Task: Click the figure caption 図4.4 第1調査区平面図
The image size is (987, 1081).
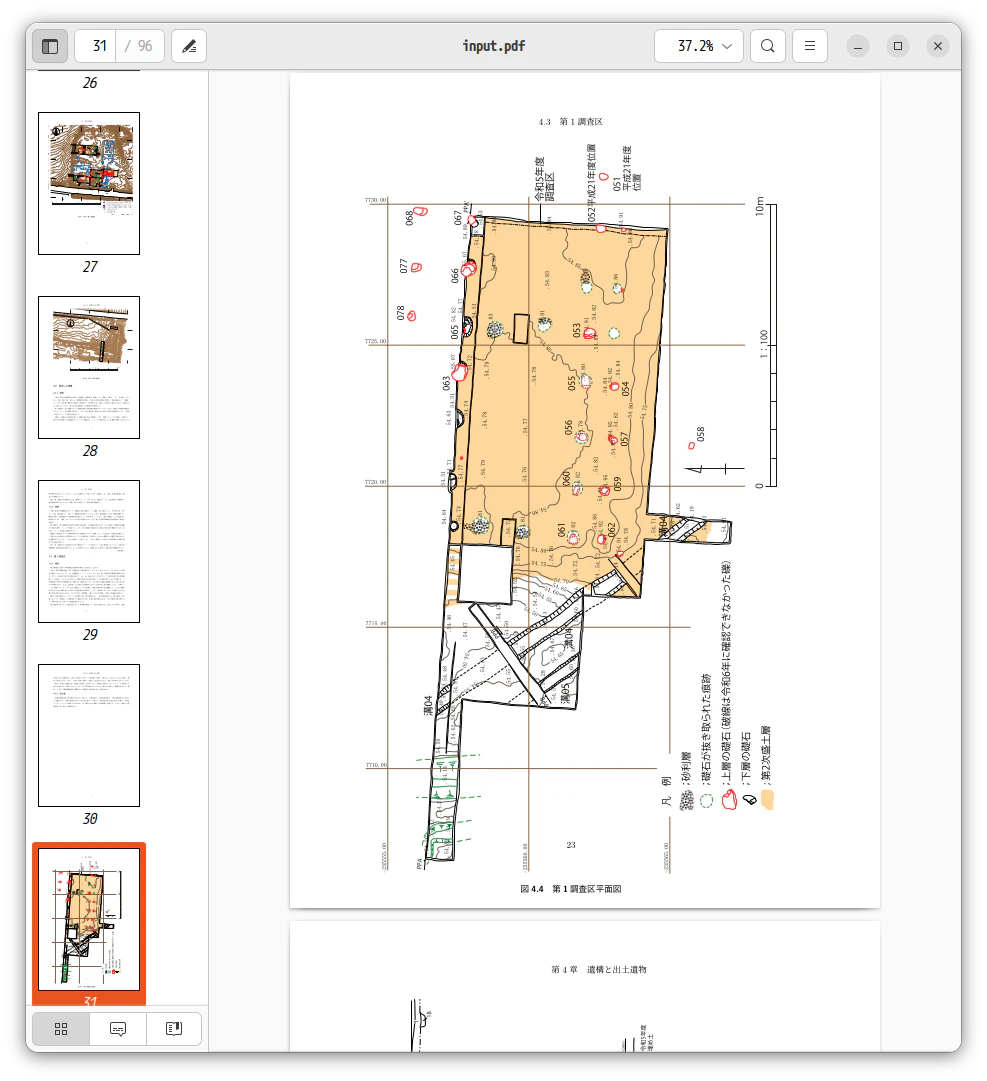Action: pos(571,889)
